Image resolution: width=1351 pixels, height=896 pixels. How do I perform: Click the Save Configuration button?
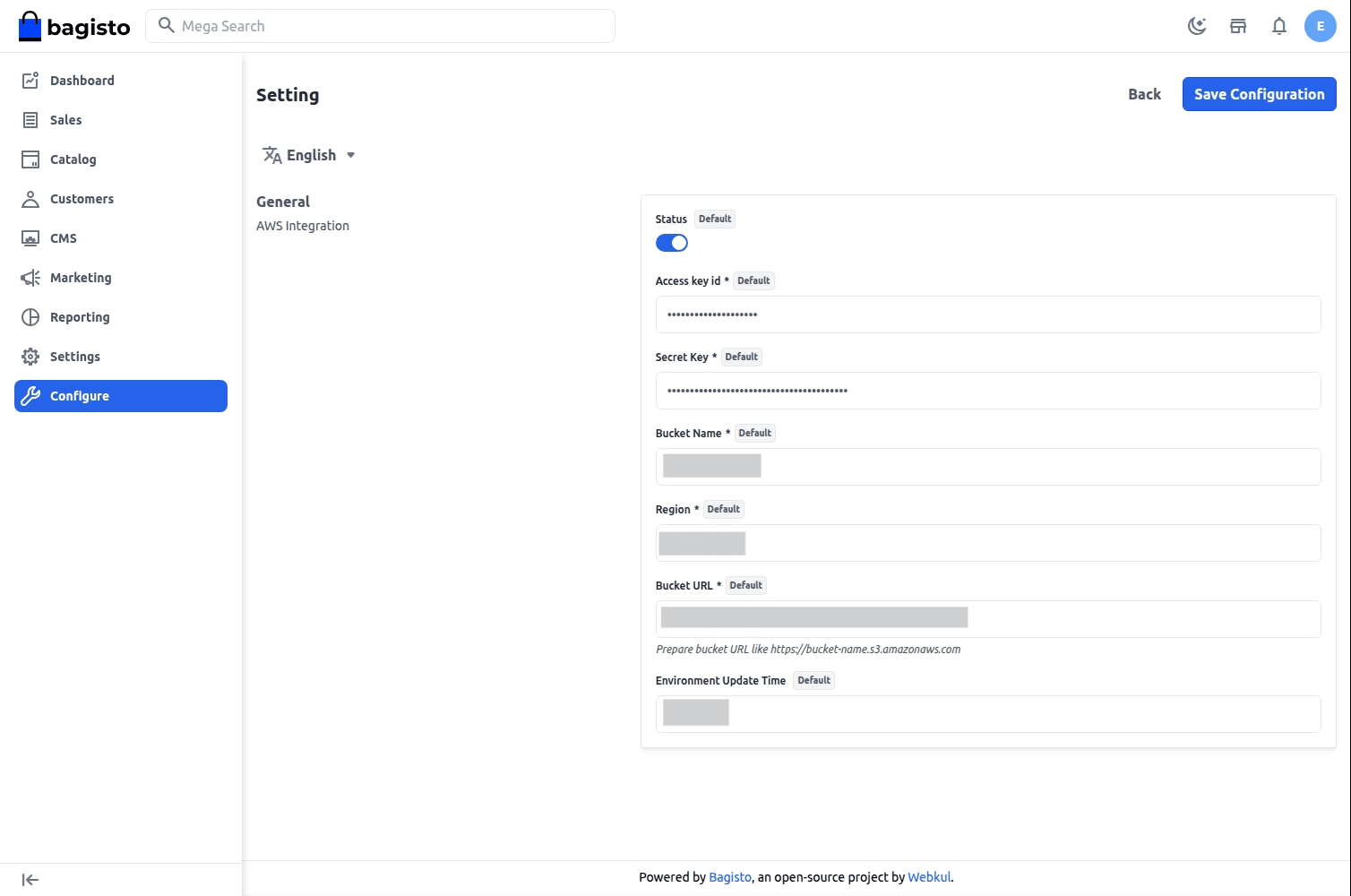pyautogui.click(x=1258, y=93)
